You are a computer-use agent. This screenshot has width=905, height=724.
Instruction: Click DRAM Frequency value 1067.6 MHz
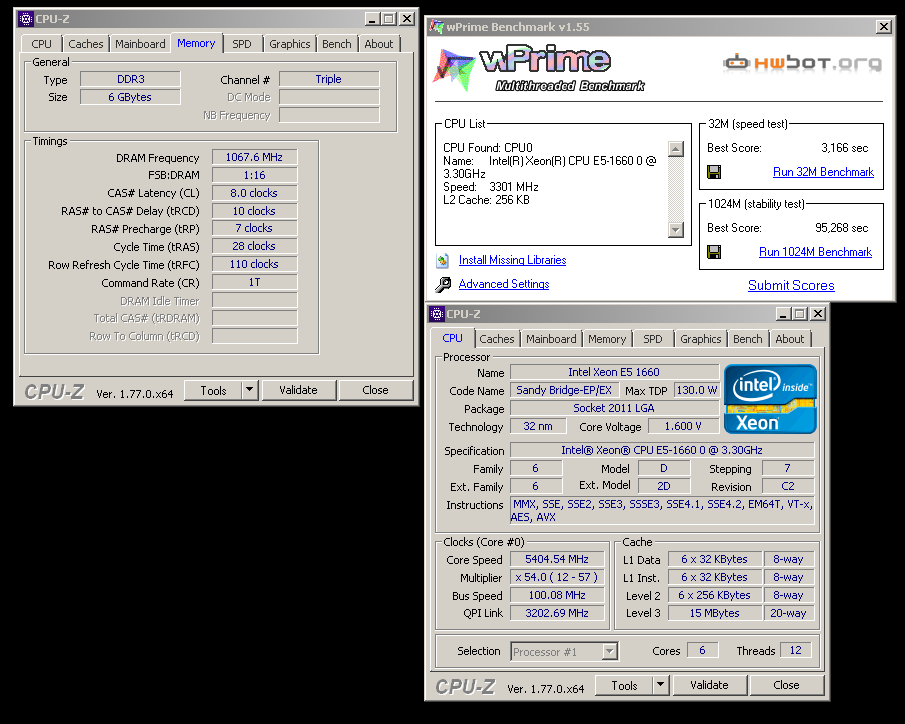coord(255,157)
